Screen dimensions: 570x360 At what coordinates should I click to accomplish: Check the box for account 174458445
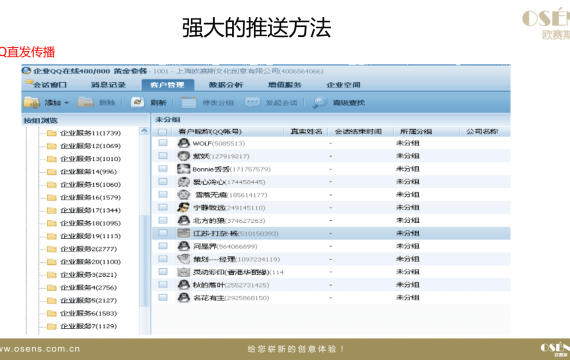coord(163,181)
